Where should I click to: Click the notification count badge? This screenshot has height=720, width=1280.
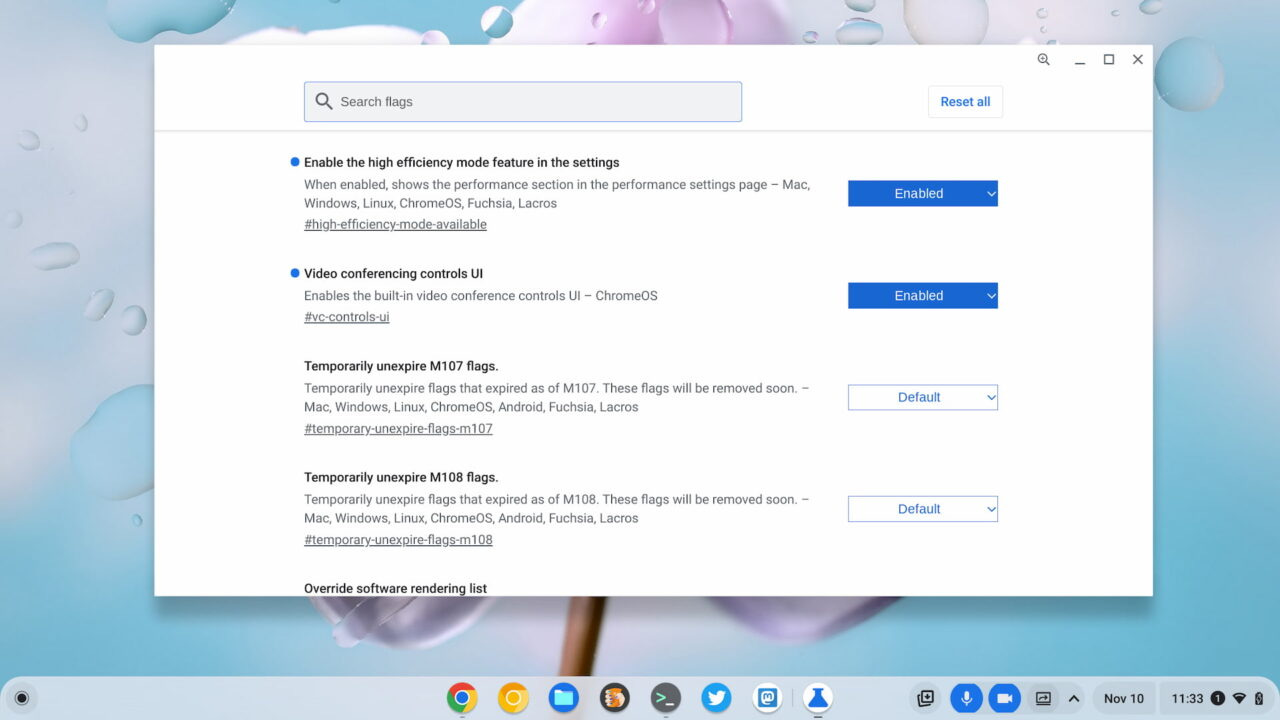1217,698
